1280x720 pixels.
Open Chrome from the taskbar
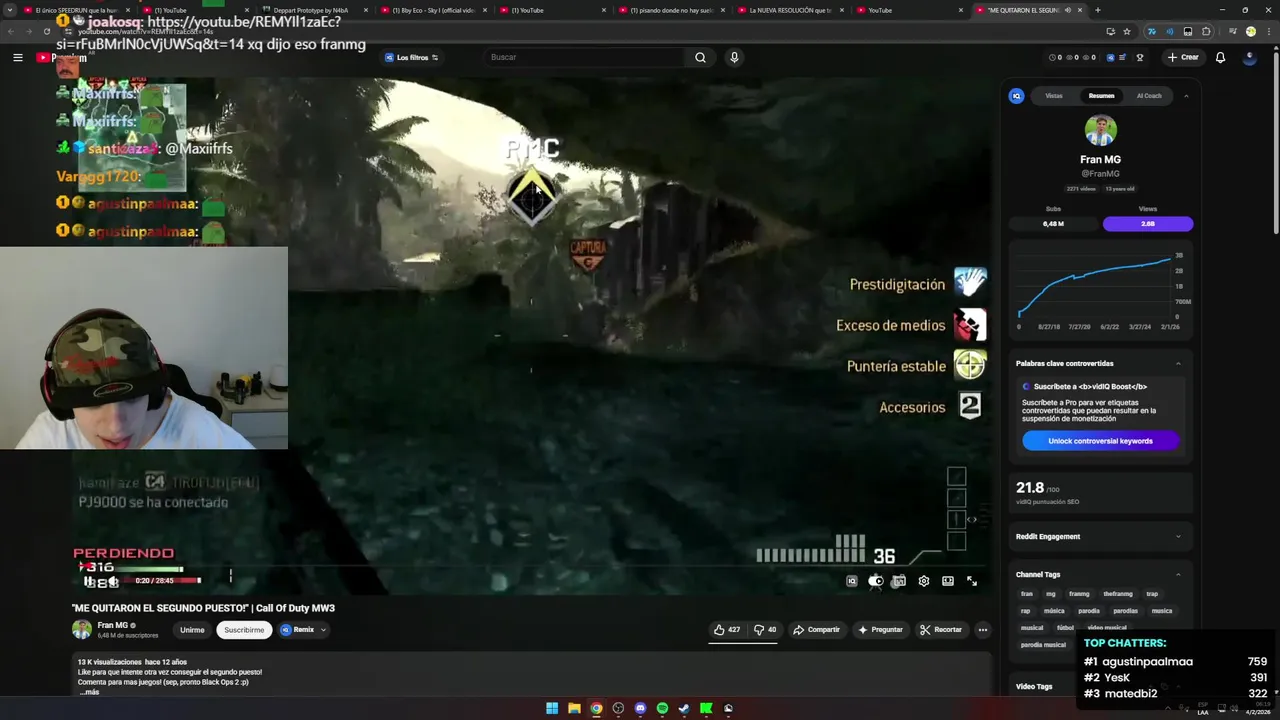tap(596, 708)
